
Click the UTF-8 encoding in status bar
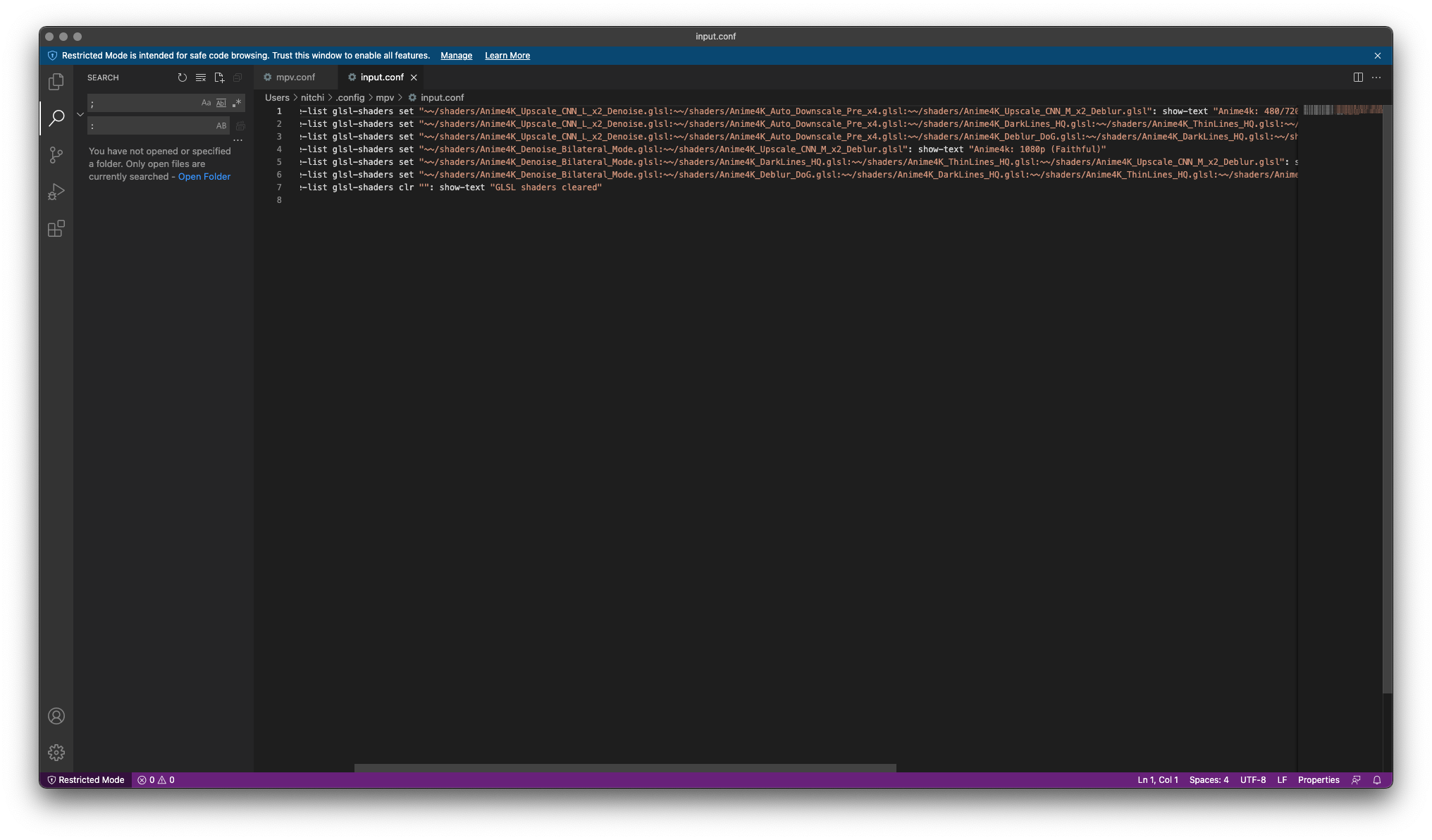1252,780
